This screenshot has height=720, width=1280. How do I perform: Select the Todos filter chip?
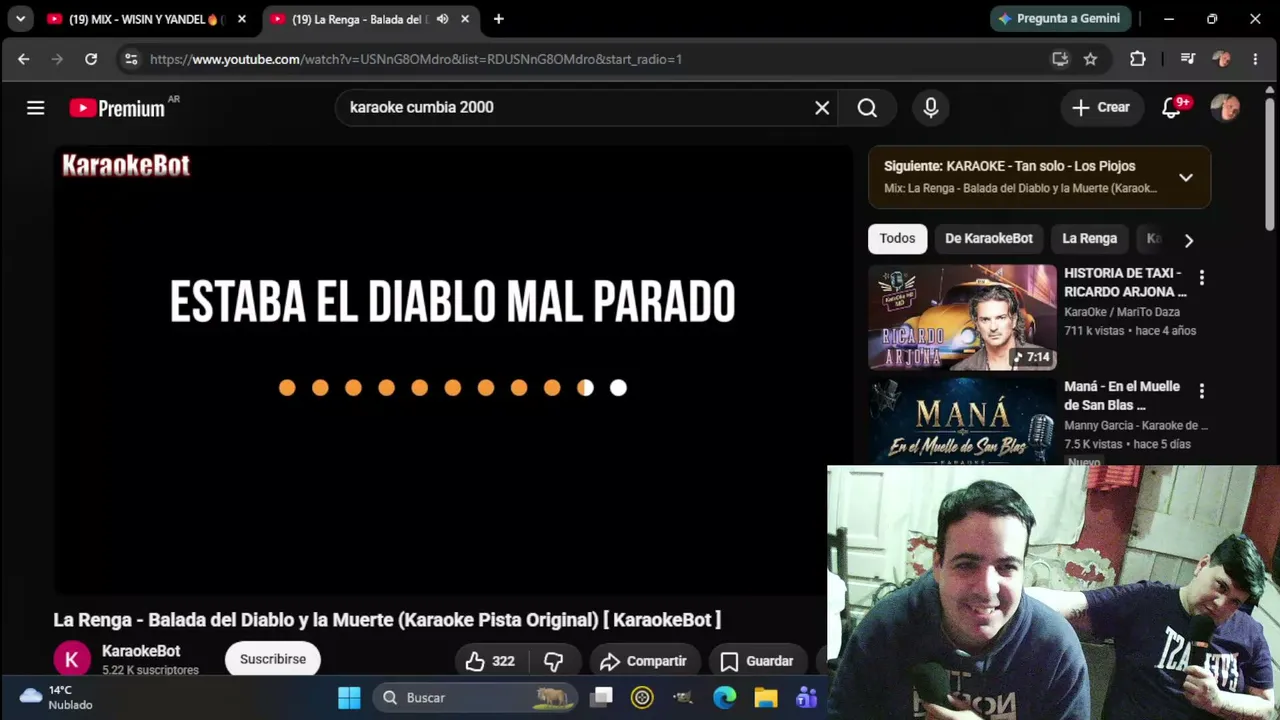tap(897, 239)
